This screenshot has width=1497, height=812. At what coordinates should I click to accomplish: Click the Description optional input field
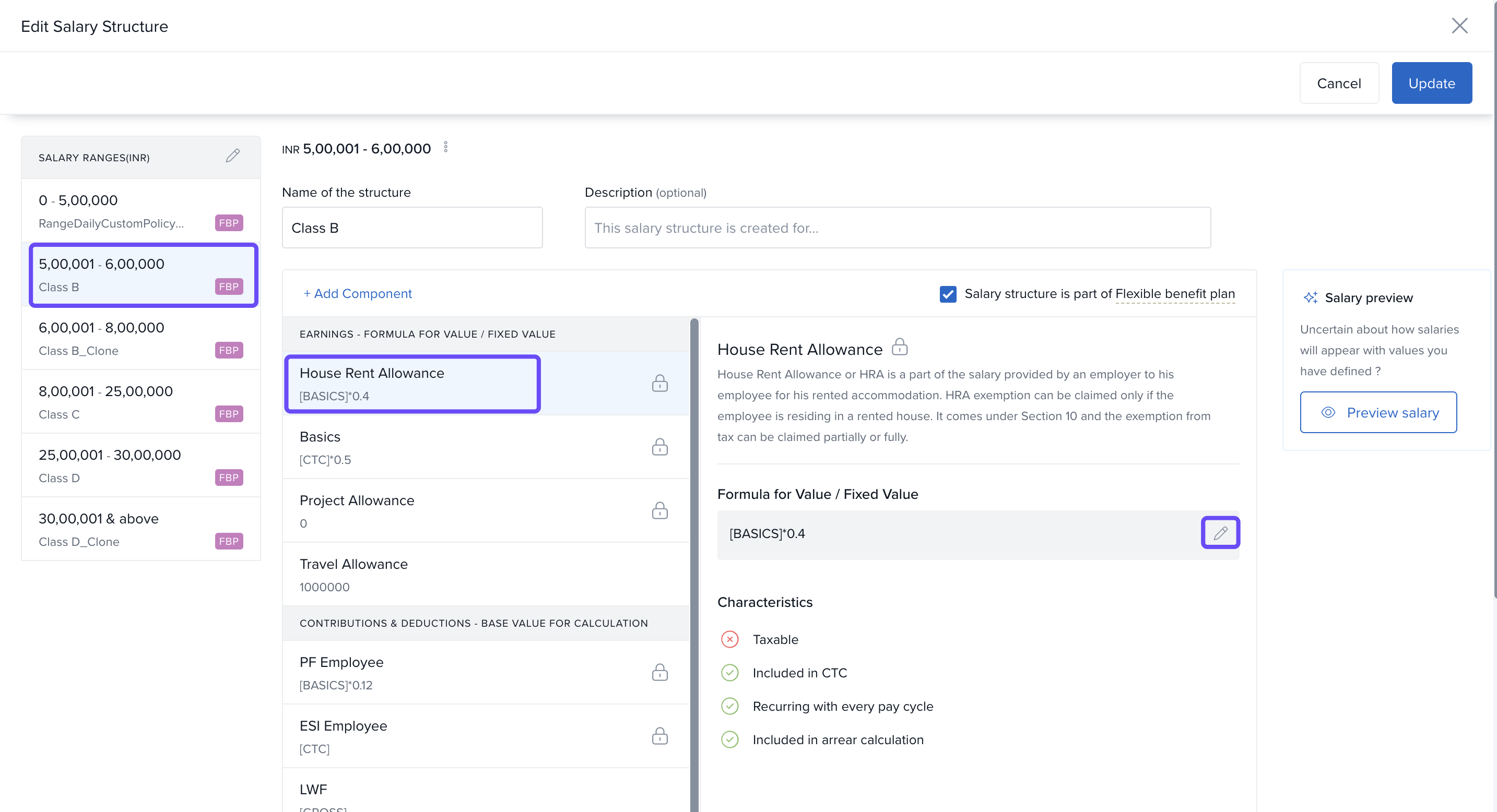tap(897, 228)
